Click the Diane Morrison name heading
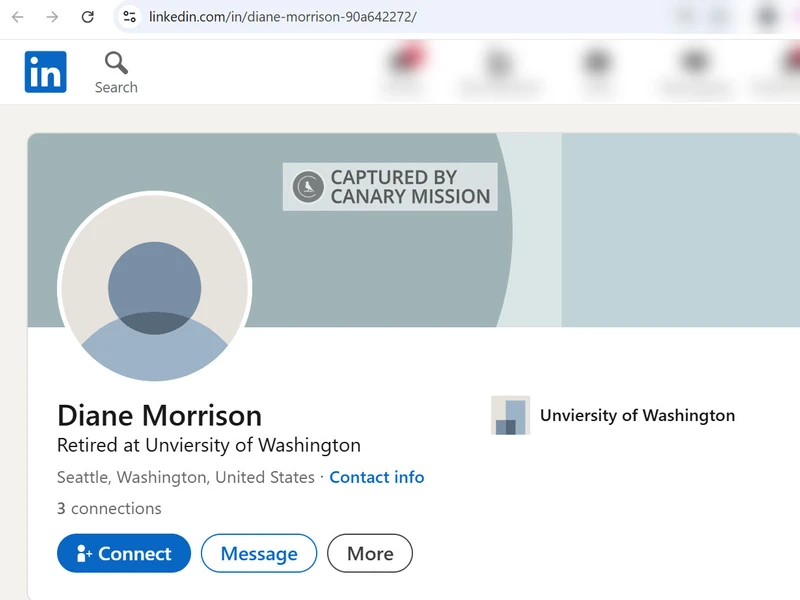800x600 pixels. pos(159,415)
